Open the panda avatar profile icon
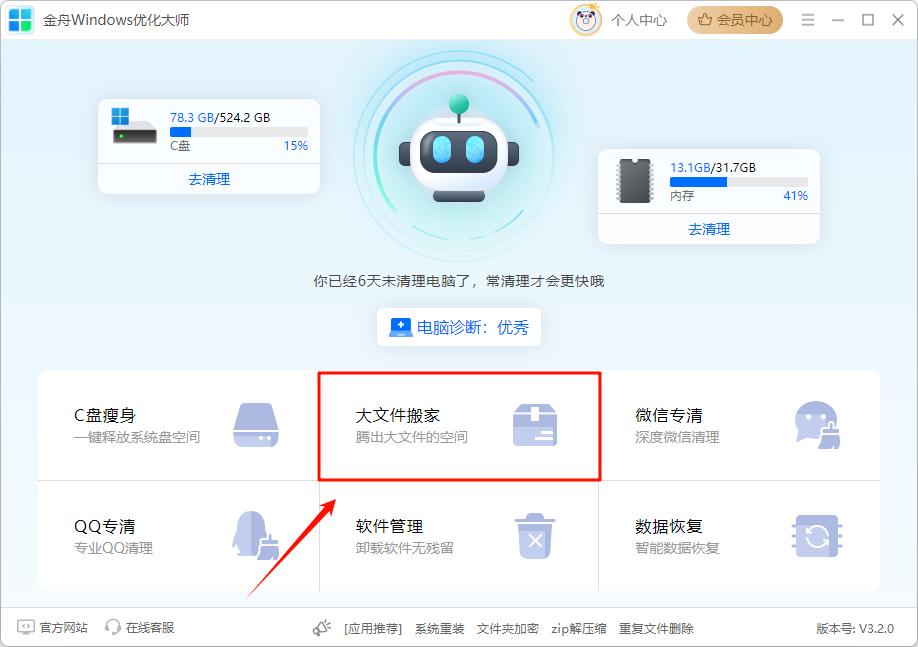 (585, 20)
